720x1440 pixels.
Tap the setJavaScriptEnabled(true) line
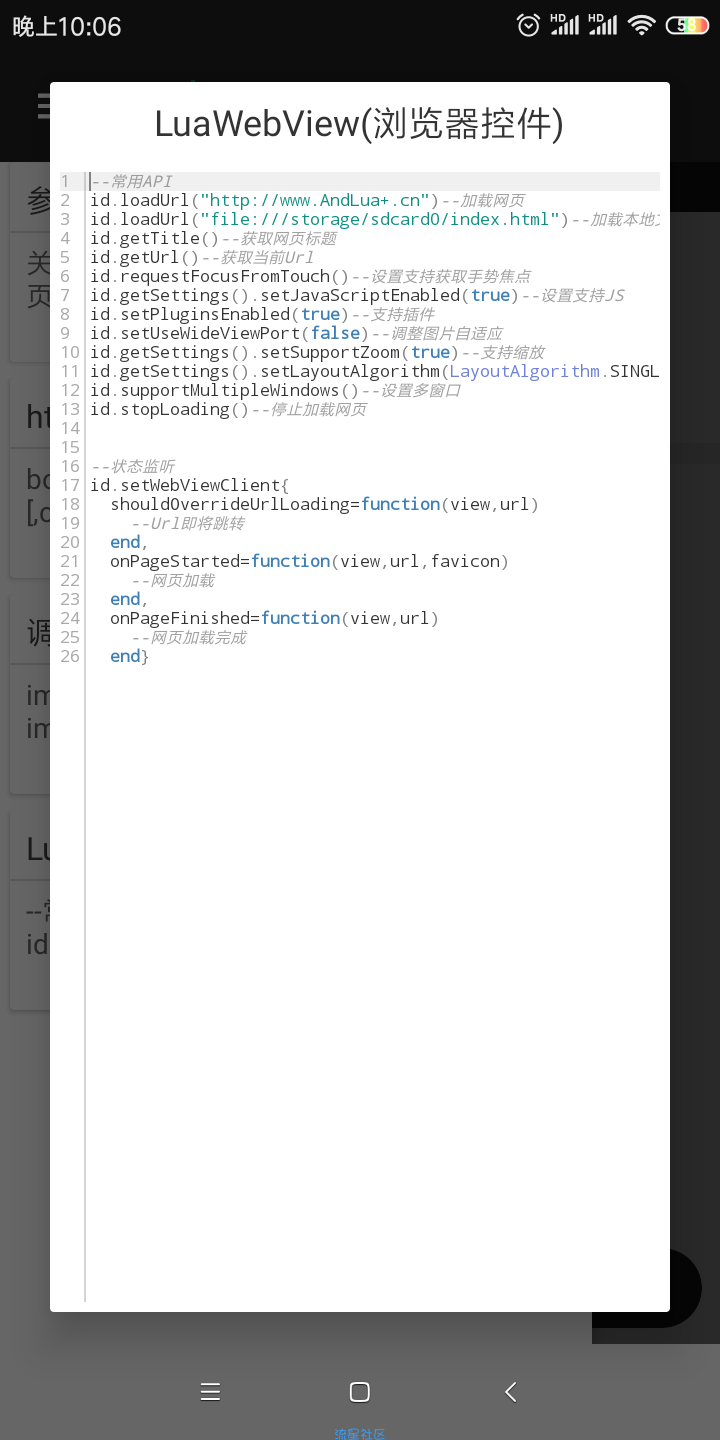tap(357, 295)
